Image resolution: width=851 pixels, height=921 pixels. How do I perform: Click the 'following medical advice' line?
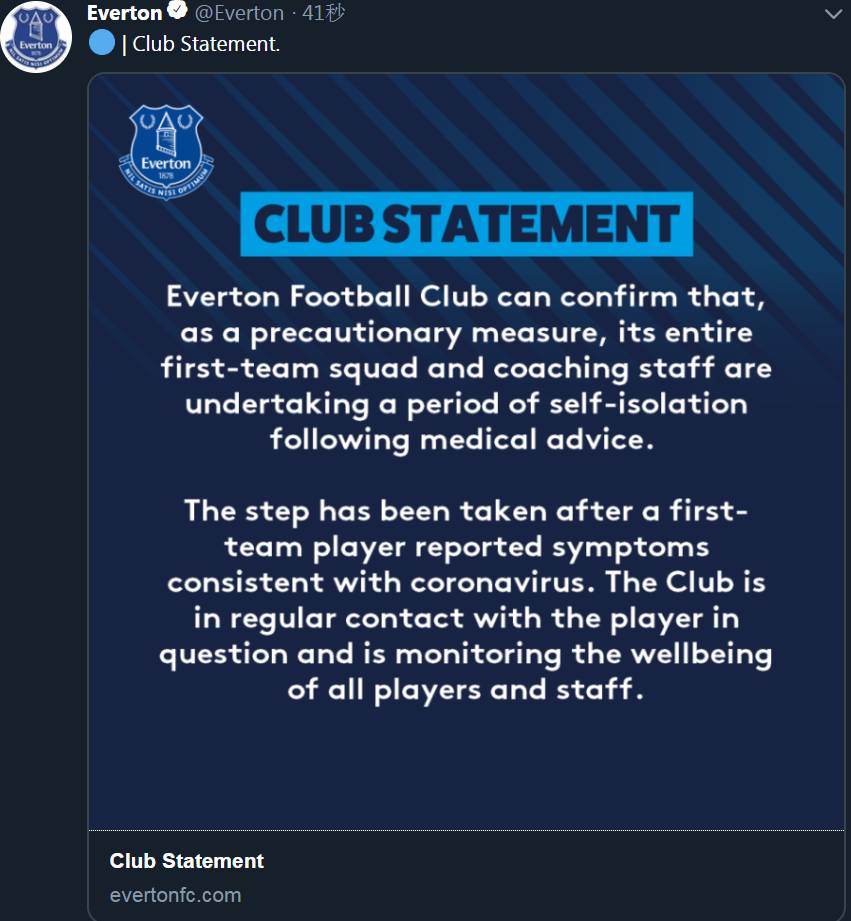coord(462,440)
